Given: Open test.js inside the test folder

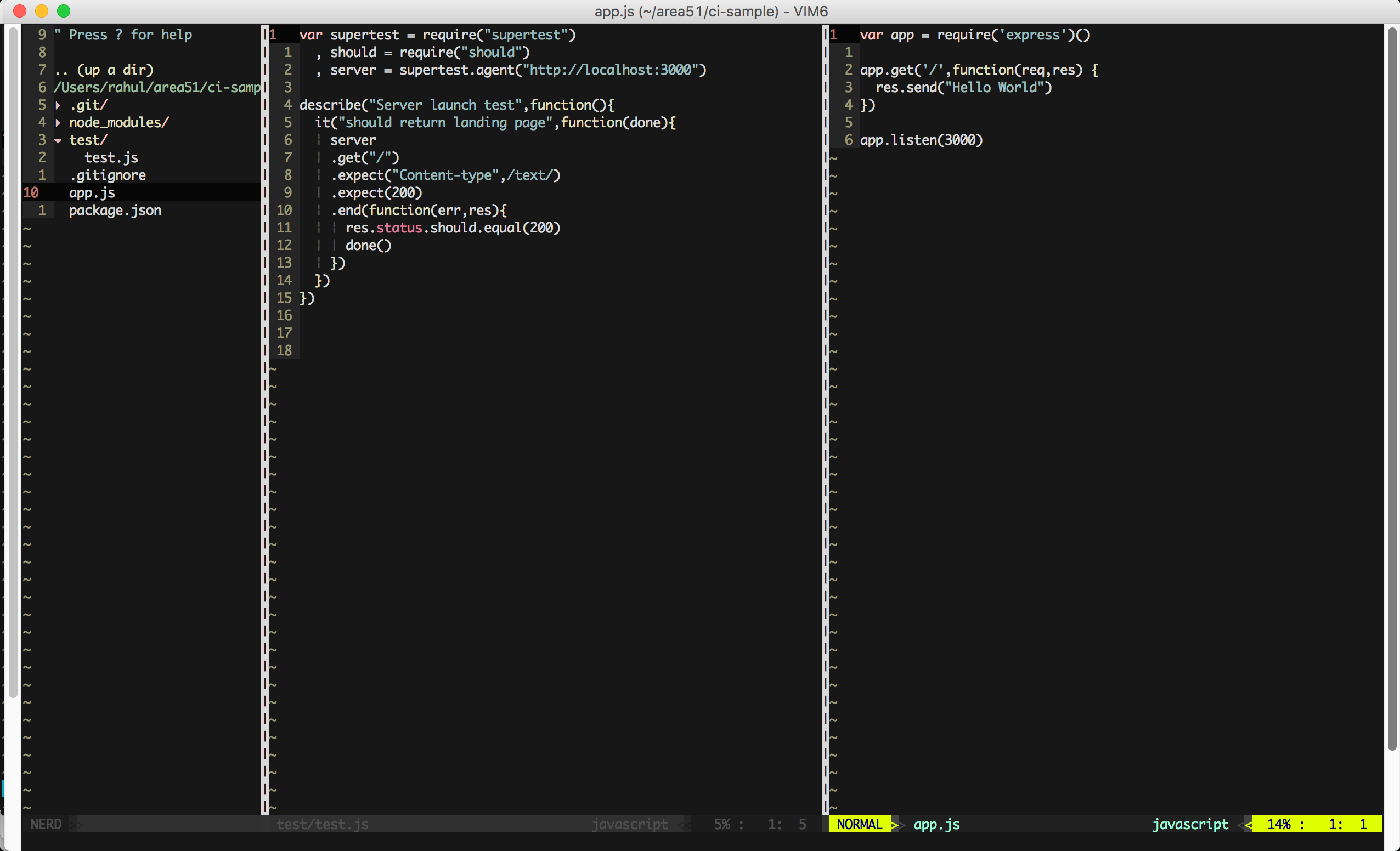Looking at the screenshot, I should [111, 157].
